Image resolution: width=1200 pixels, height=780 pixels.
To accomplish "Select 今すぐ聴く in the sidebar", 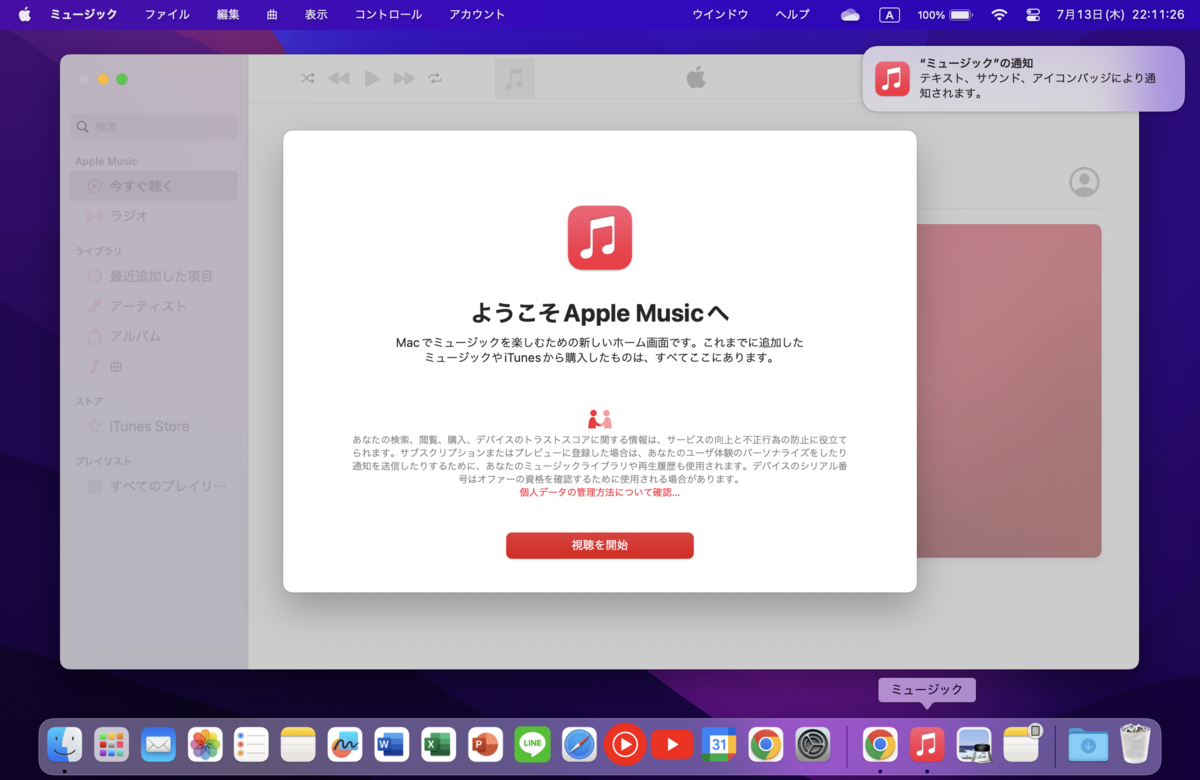I will pos(154,186).
